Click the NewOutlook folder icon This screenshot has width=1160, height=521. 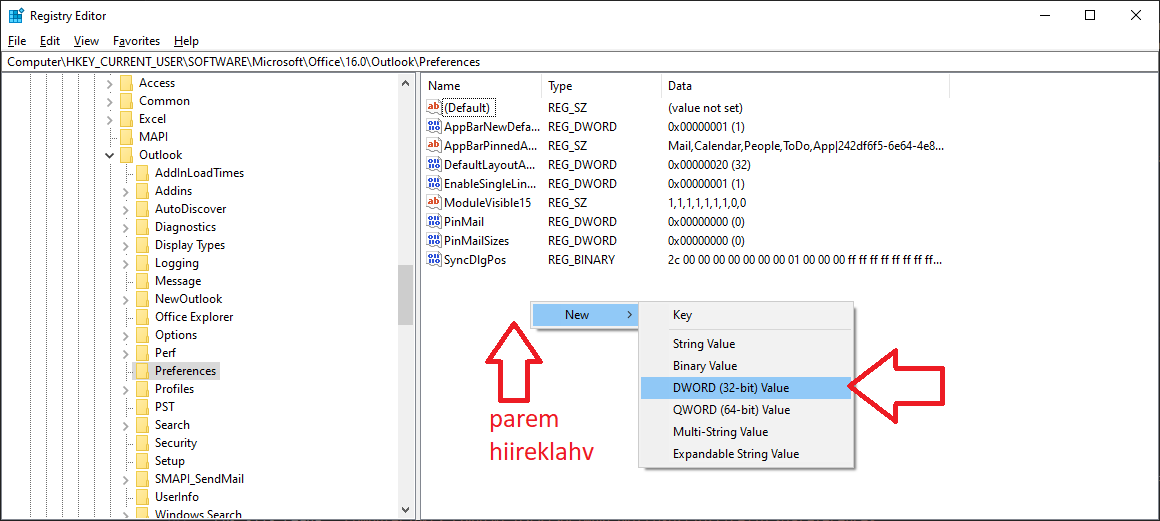click(142, 299)
